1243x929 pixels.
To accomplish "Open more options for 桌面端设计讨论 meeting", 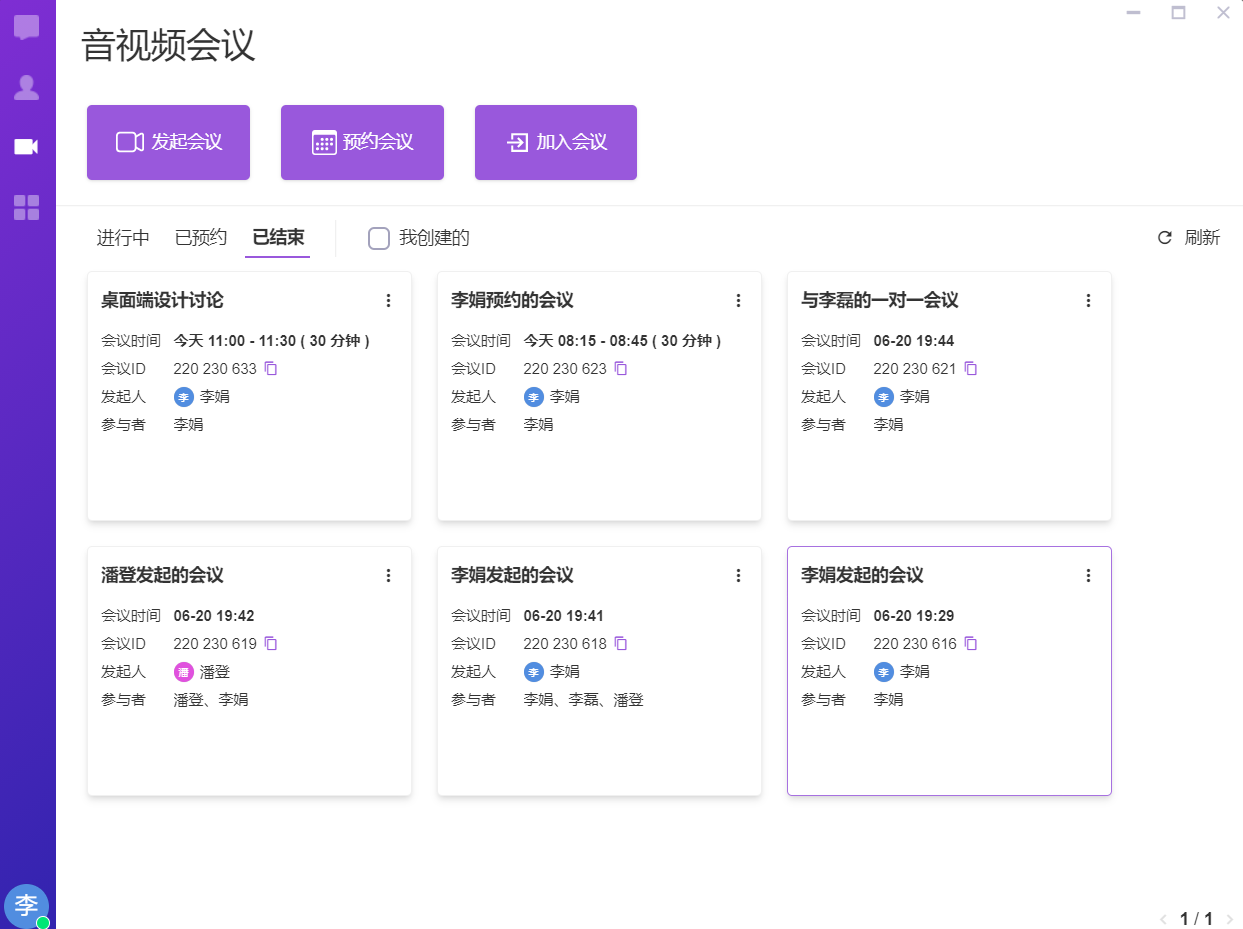I will pyautogui.click(x=389, y=300).
